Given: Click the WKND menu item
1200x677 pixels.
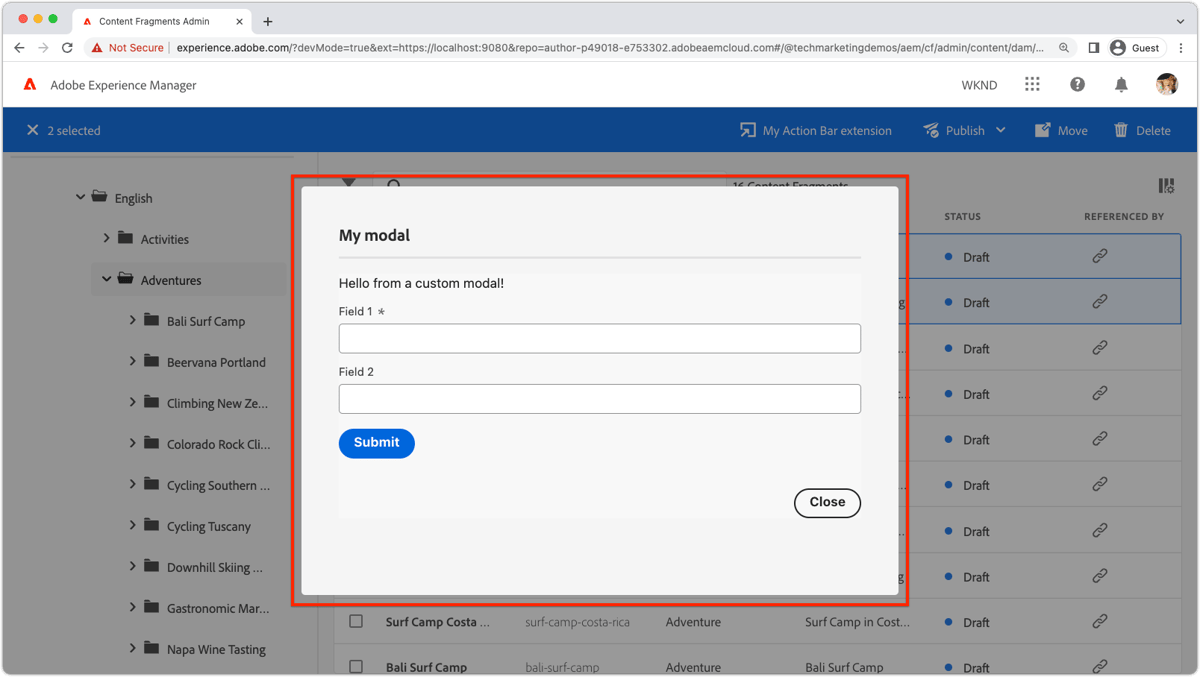Looking at the screenshot, I should (x=979, y=85).
